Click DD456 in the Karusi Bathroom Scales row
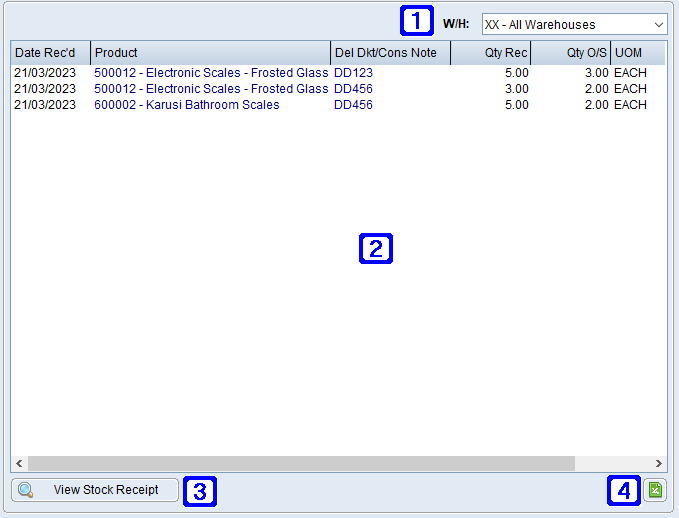 353,105
